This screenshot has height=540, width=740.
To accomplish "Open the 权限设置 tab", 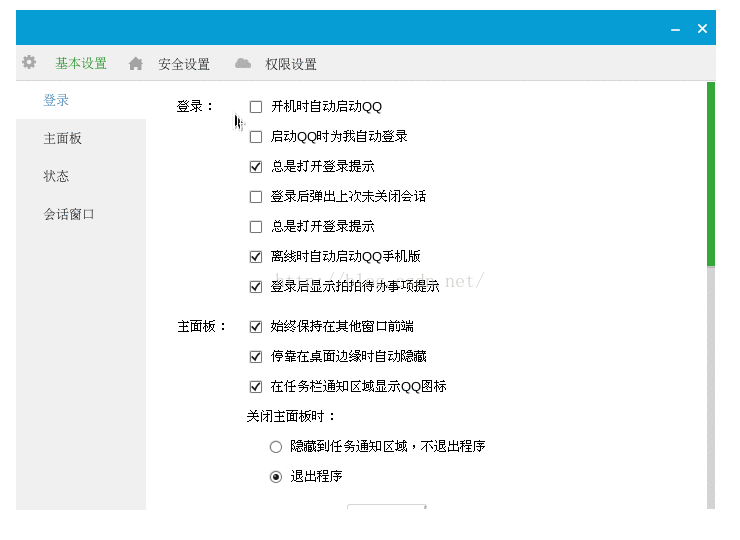I will [x=290, y=64].
